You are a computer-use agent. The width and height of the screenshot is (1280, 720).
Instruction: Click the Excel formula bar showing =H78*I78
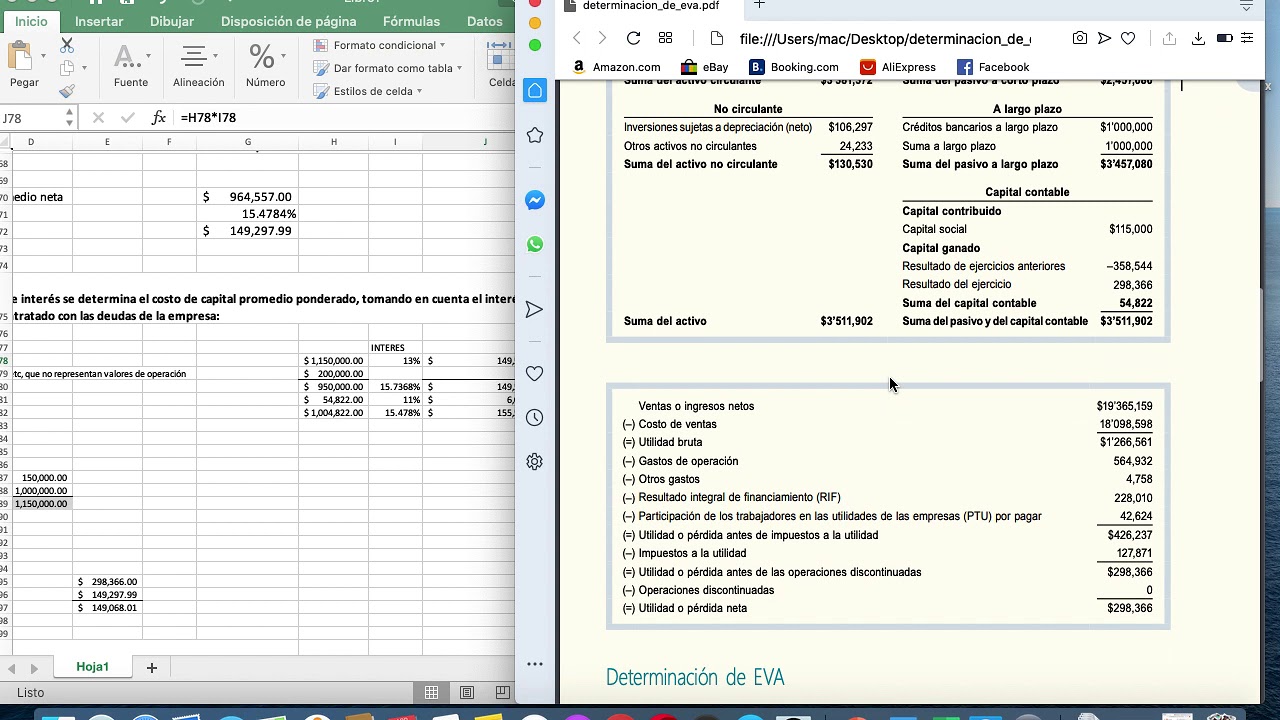[346, 118]
